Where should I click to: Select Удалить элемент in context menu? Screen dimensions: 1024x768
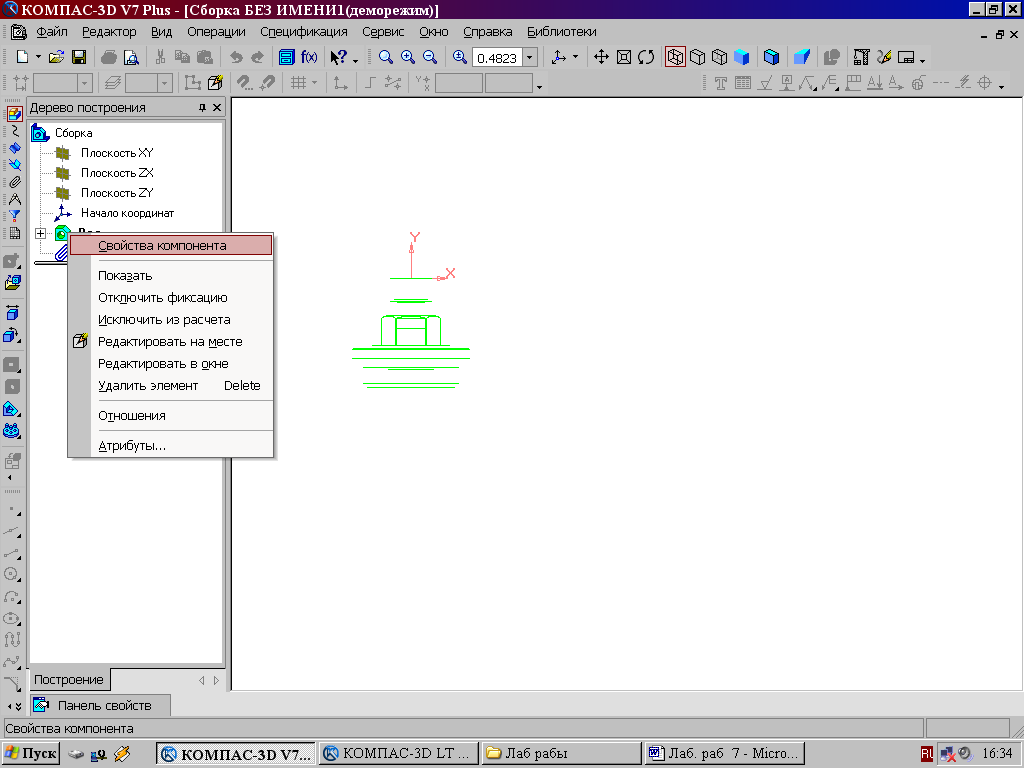point(170,386)
